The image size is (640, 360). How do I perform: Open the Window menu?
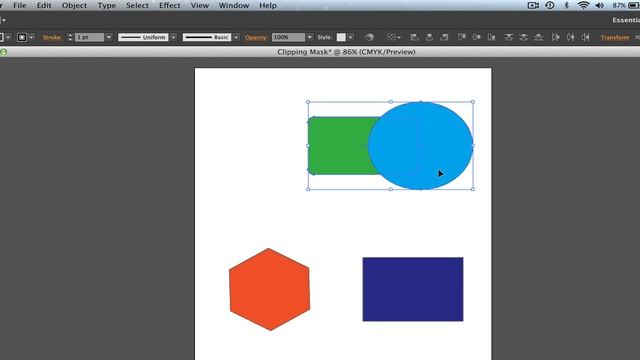[234, 5]
